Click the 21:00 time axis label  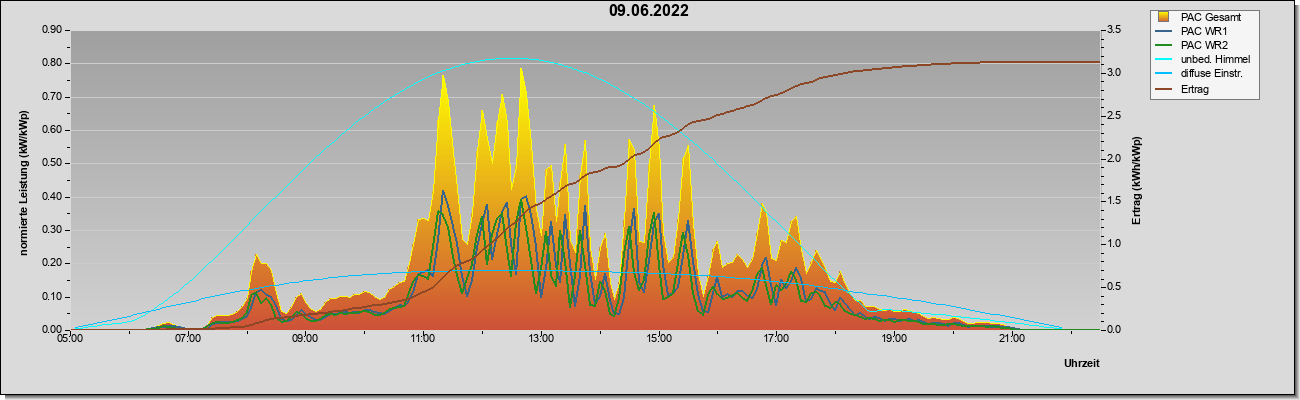1012,339
